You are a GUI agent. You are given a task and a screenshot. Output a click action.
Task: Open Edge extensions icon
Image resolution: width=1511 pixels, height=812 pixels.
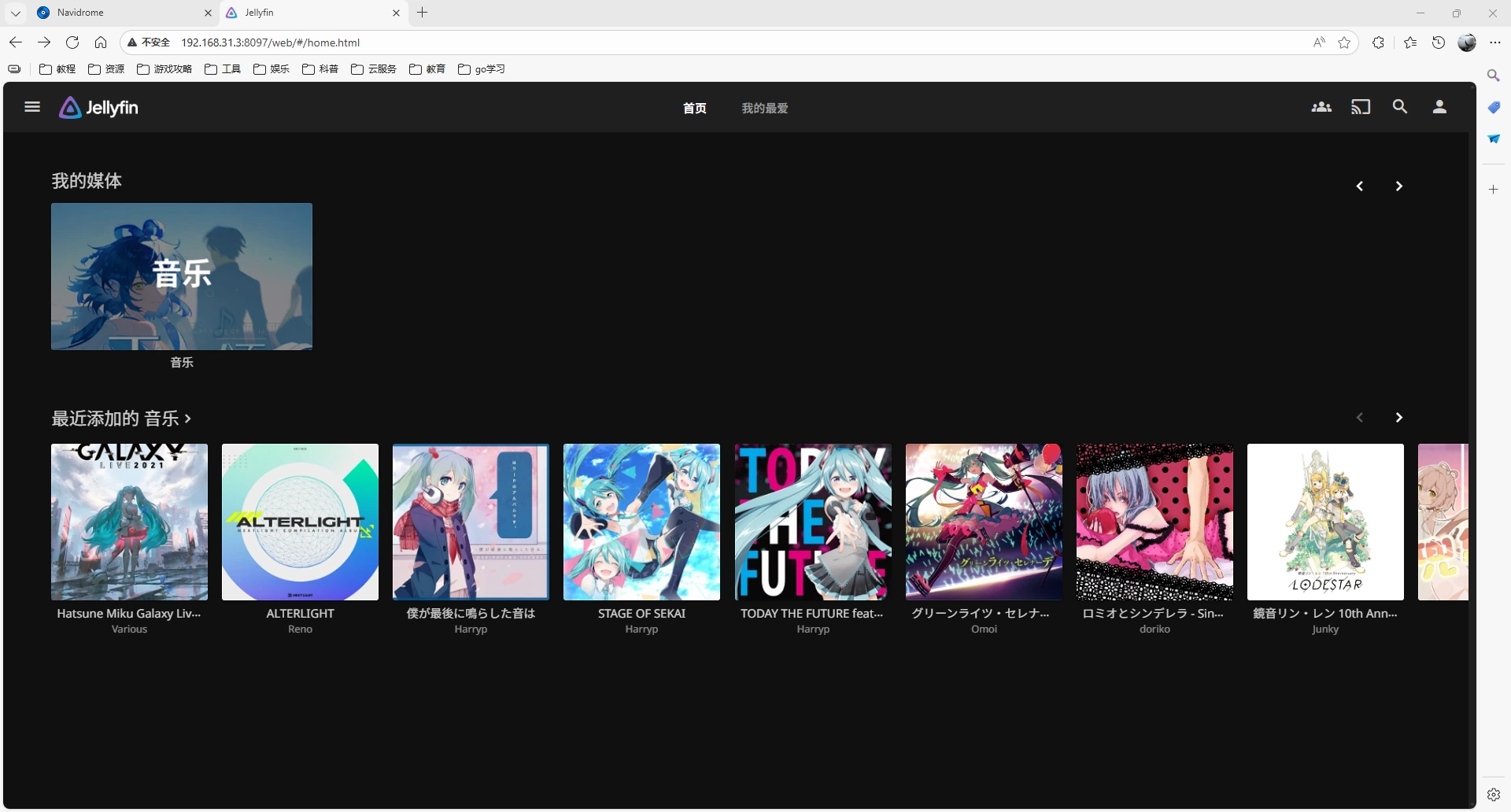tap(1378, 42)
